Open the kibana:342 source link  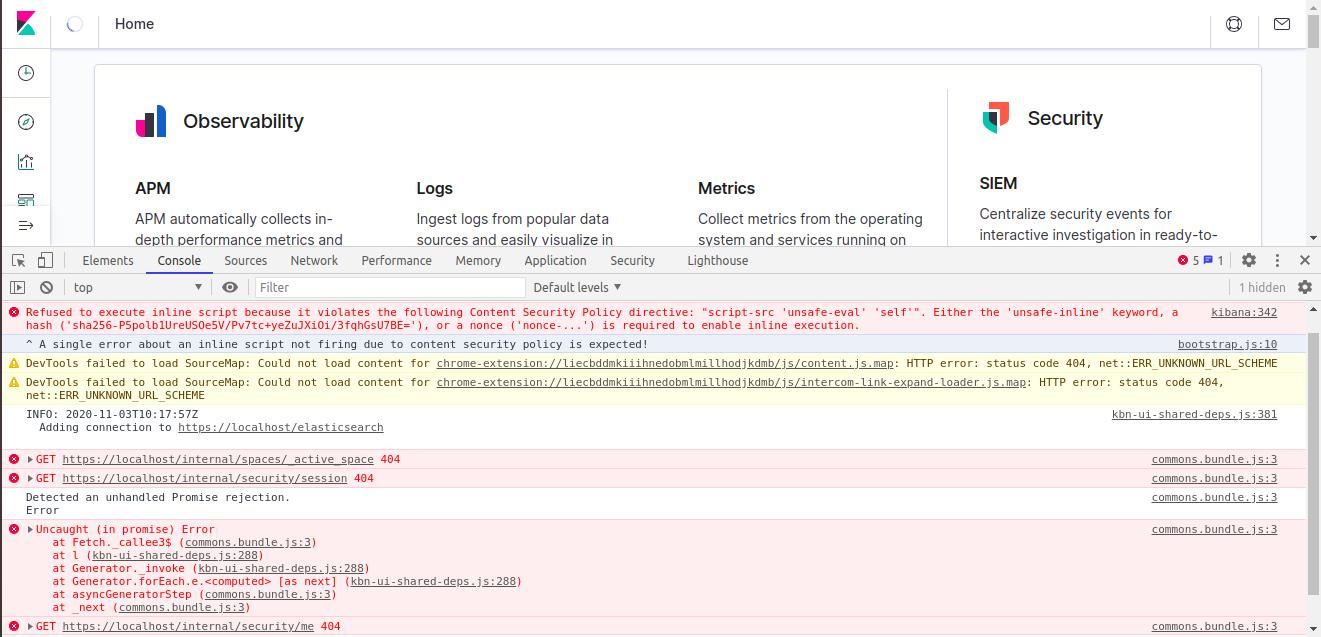tap(1242, 311)
